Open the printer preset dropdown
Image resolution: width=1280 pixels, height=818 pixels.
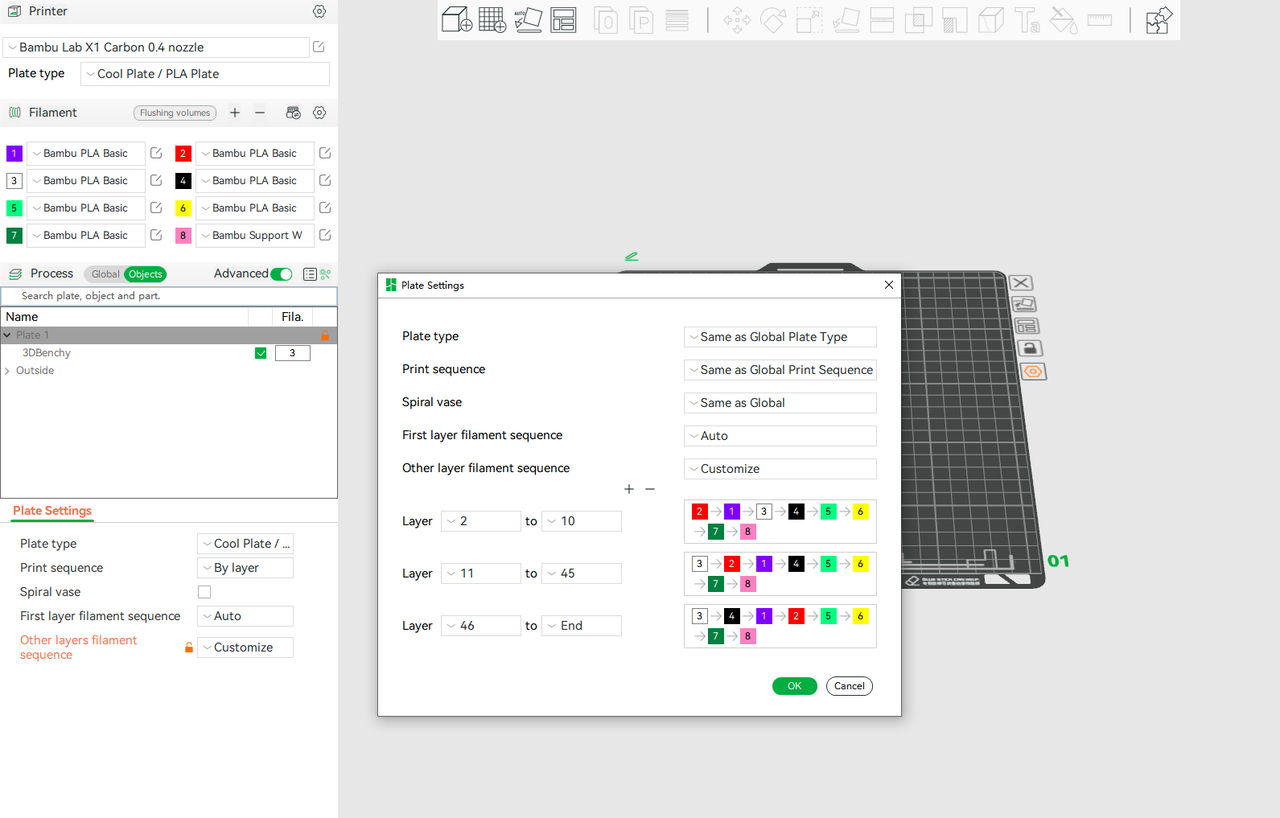coord(156,47)
